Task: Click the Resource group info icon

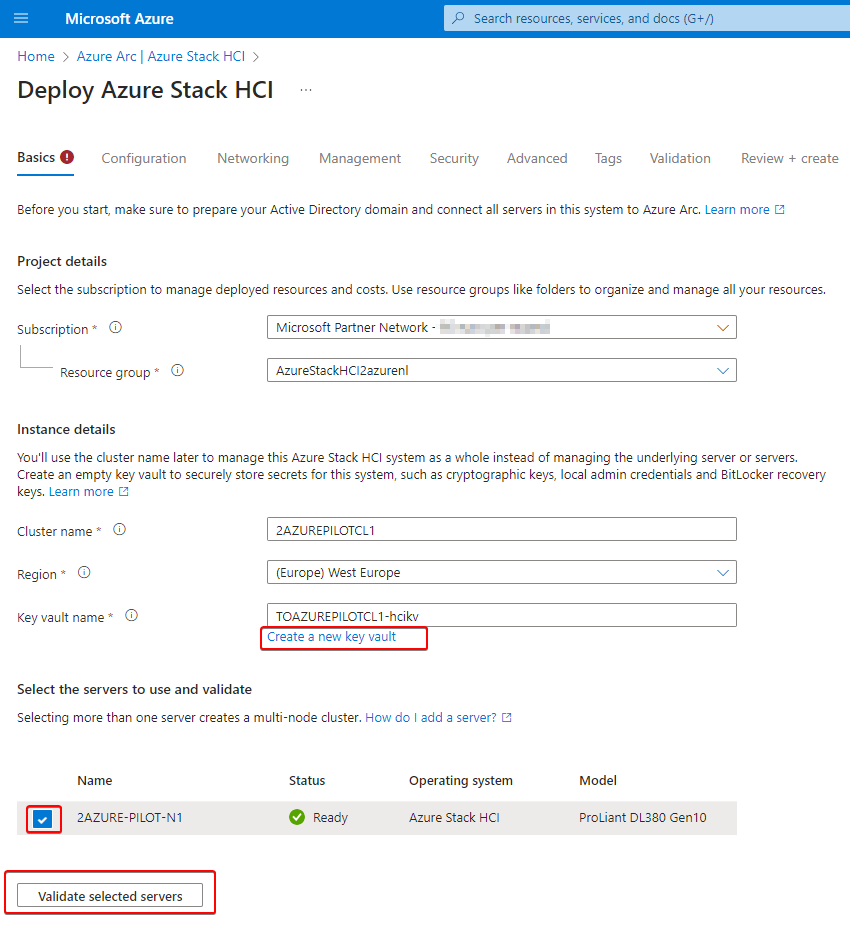Action: (x=177, y=370)
